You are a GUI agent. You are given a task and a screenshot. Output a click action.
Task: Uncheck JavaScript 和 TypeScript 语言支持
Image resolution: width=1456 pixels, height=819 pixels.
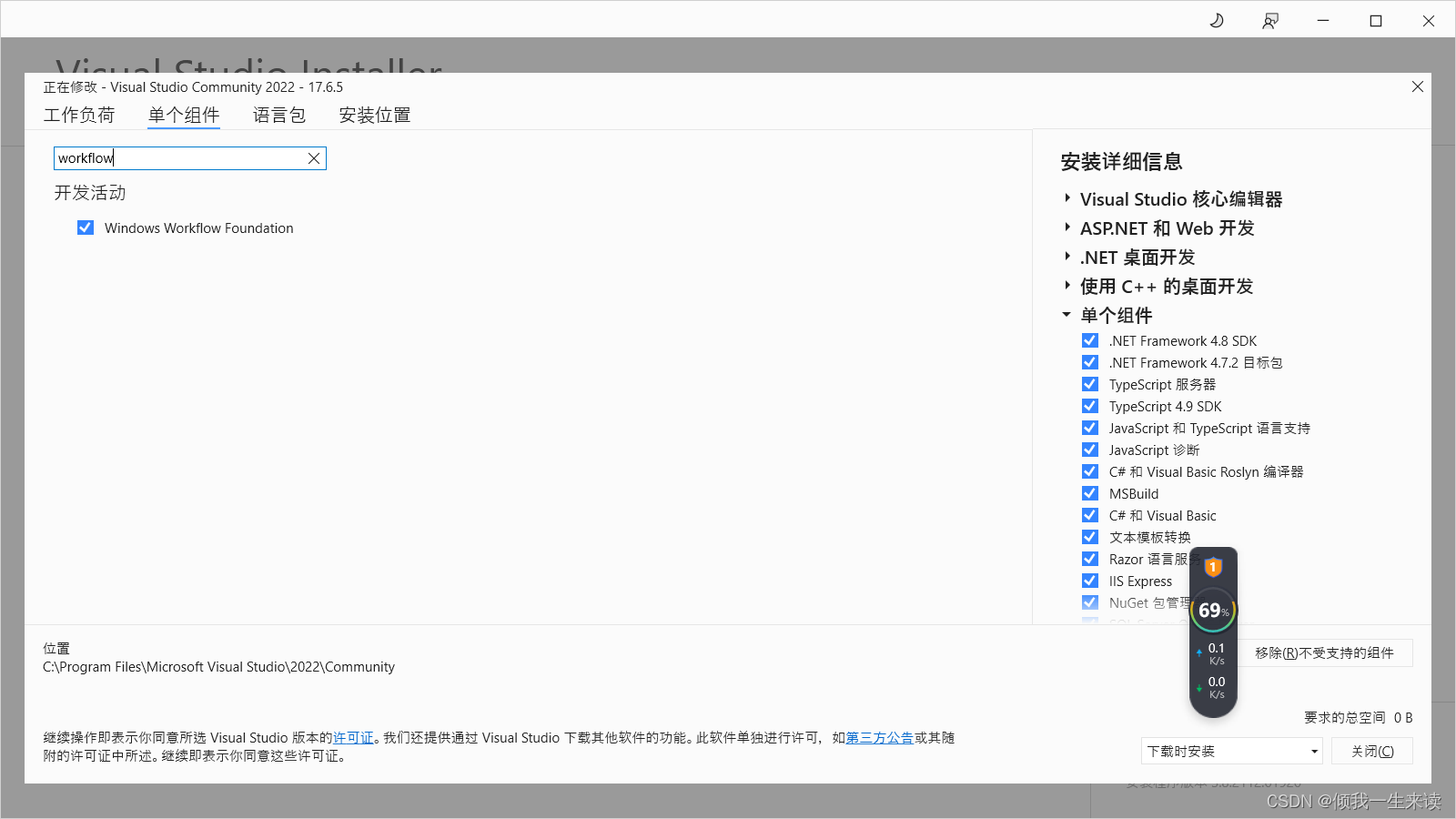coord(1090,428)
